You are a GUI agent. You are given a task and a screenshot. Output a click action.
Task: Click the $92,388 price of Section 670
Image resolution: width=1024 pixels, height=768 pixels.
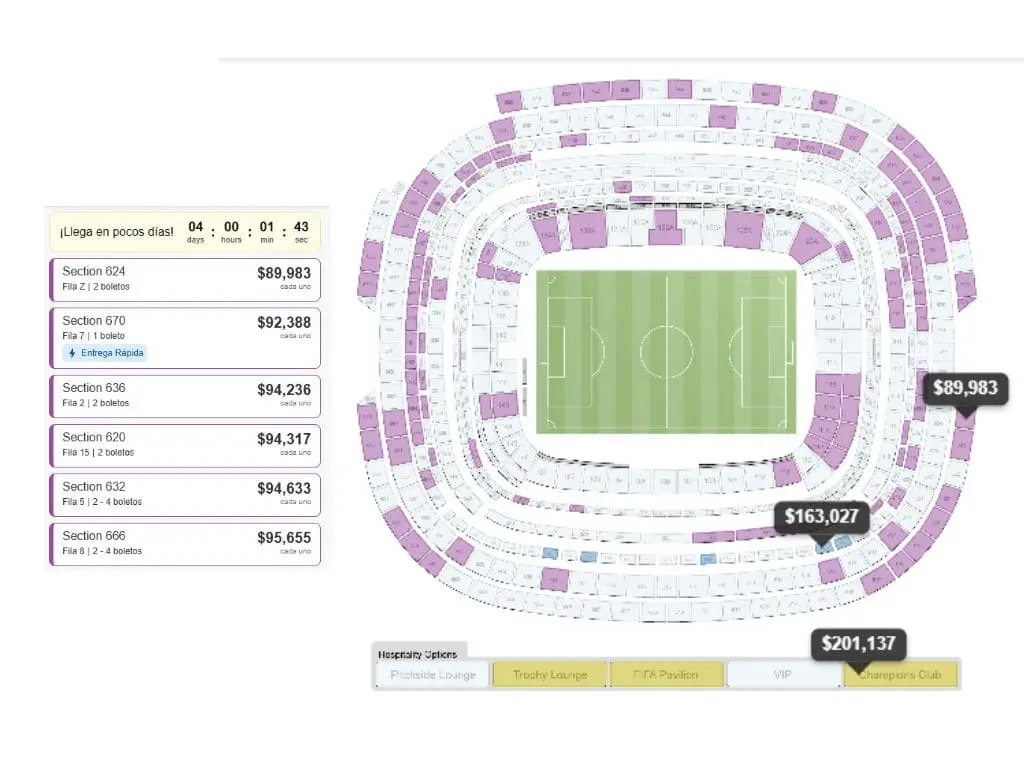pos(284,323)
